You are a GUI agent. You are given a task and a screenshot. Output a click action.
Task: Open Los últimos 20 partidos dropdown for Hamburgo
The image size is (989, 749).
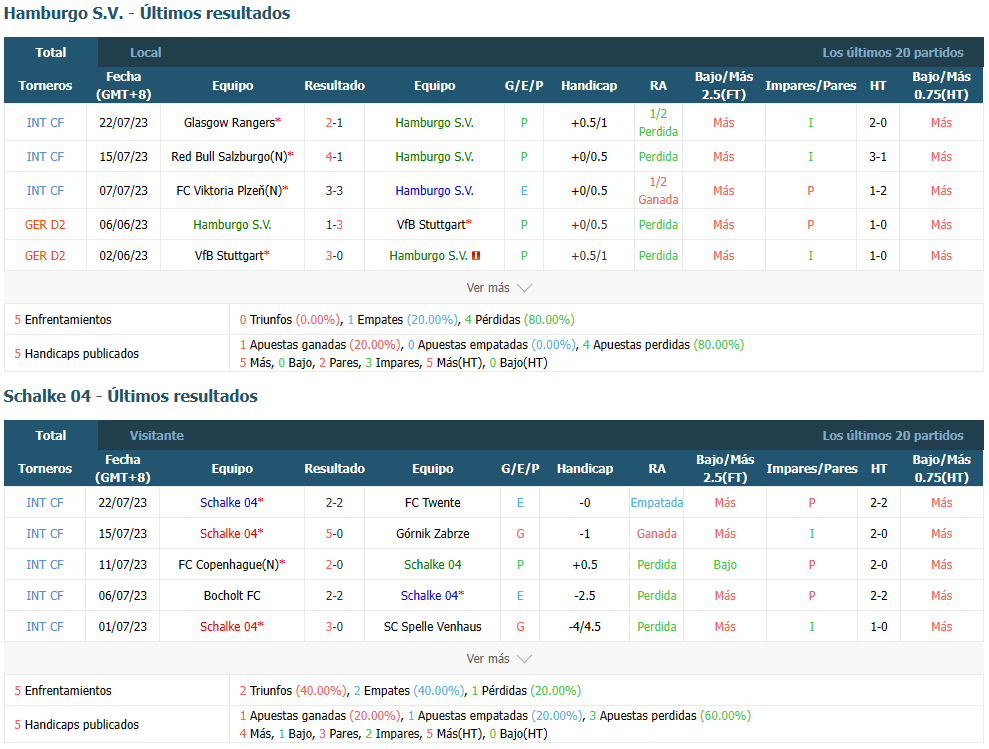[x=892, y=52]
